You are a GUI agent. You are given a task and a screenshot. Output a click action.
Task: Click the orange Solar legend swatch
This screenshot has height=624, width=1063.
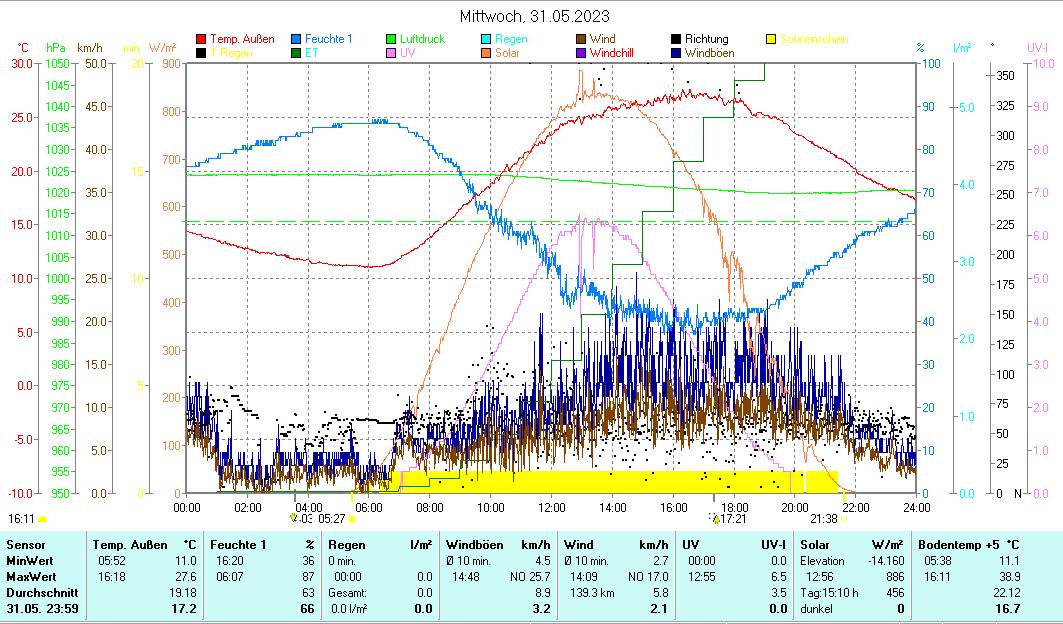click(486, 53)
